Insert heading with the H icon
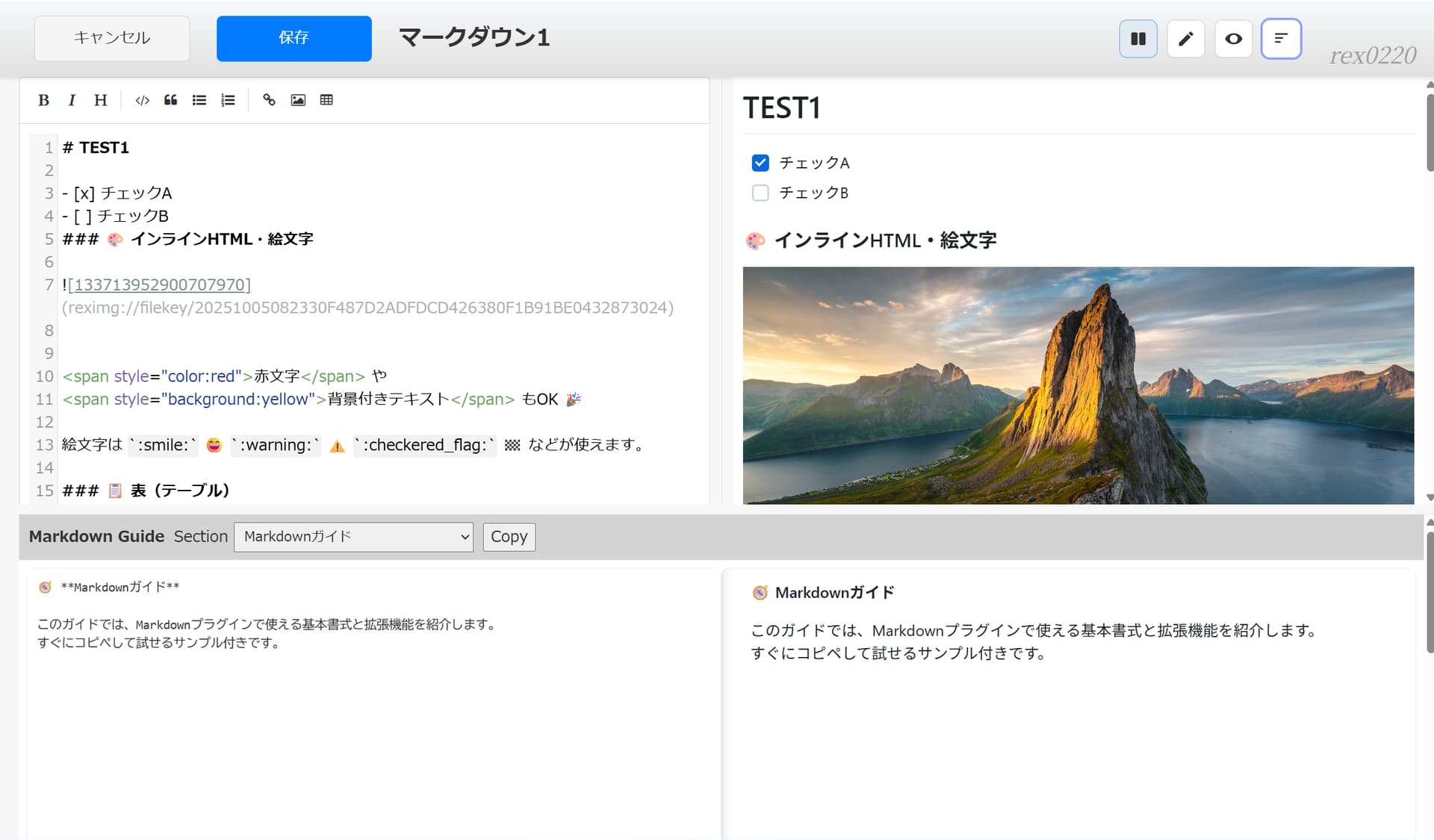Viewport: 1434px width, 840px height. point(100,100)
